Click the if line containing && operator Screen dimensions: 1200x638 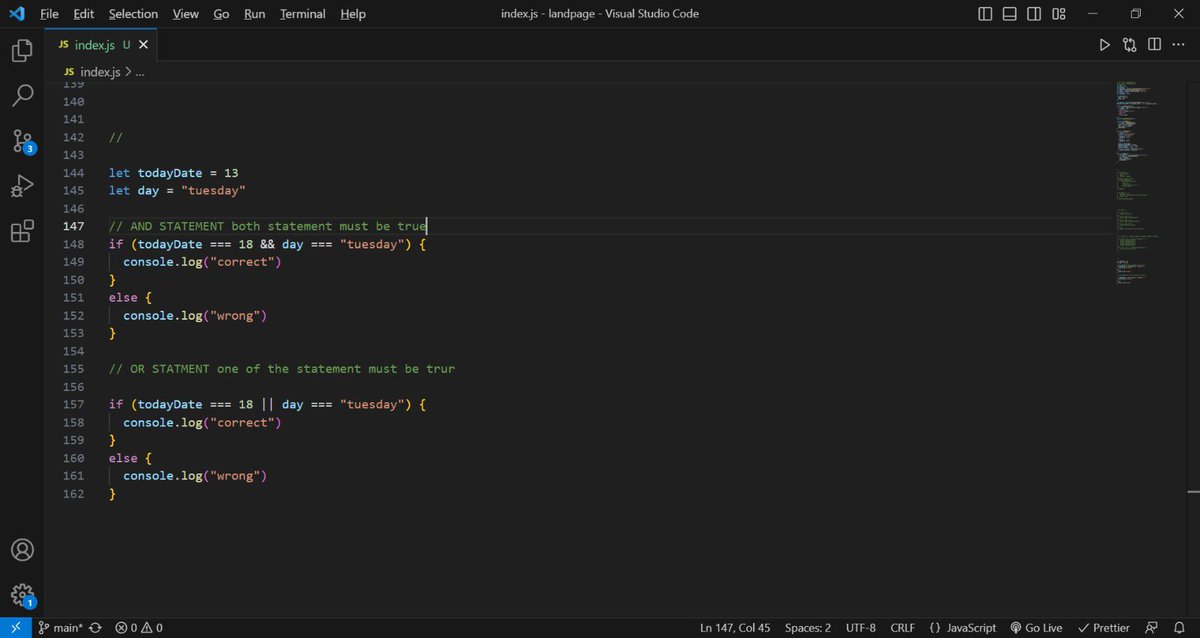[268, 244]
